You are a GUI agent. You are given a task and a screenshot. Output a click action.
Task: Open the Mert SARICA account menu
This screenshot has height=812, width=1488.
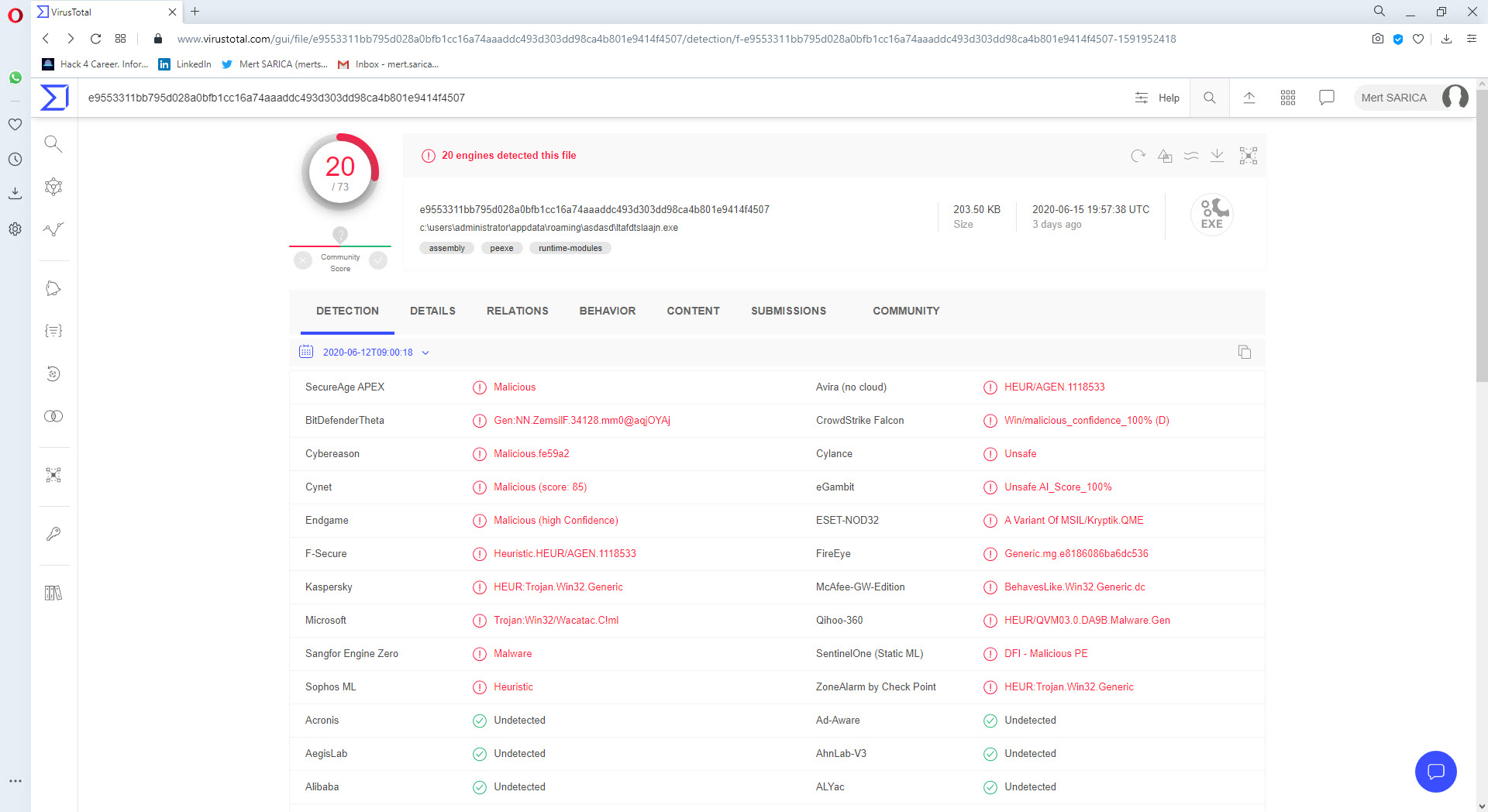[x=1412, y=98]
